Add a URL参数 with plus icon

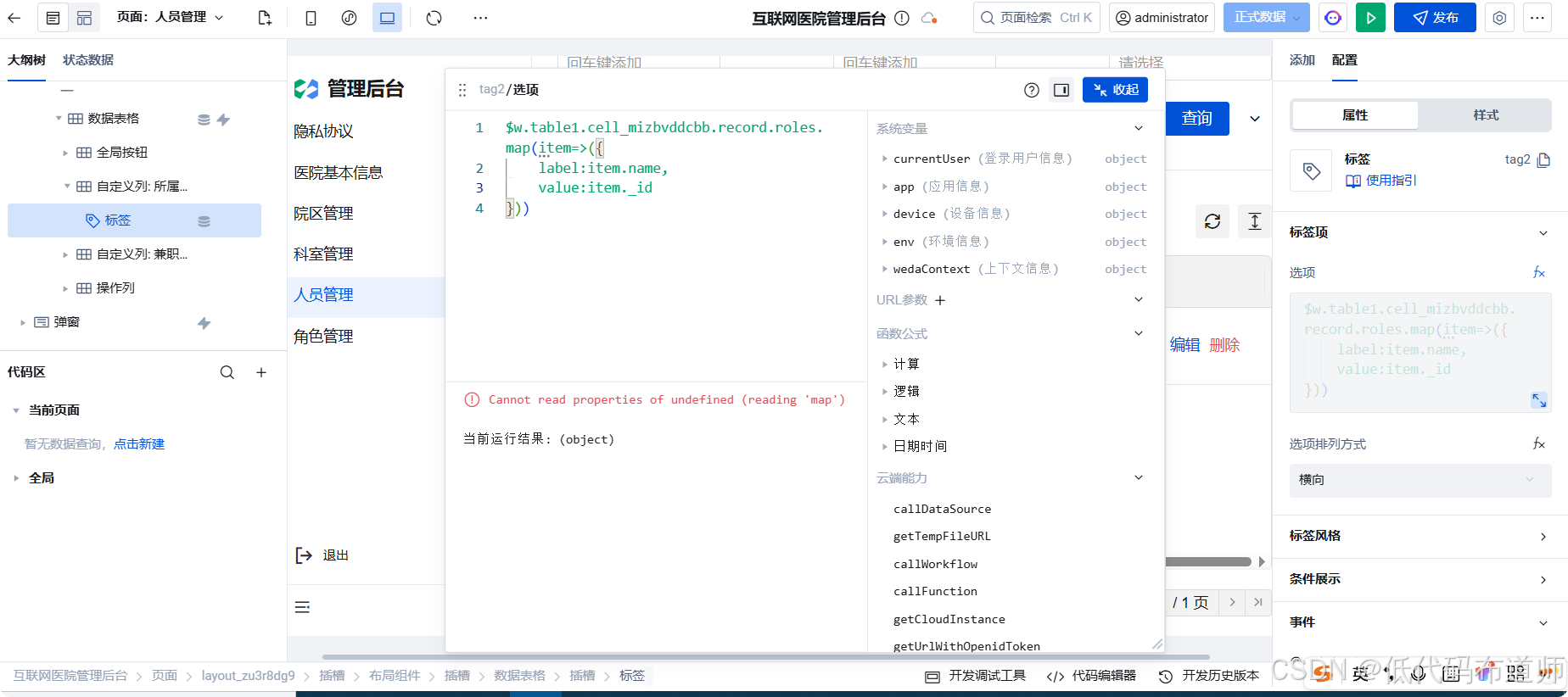940,300
